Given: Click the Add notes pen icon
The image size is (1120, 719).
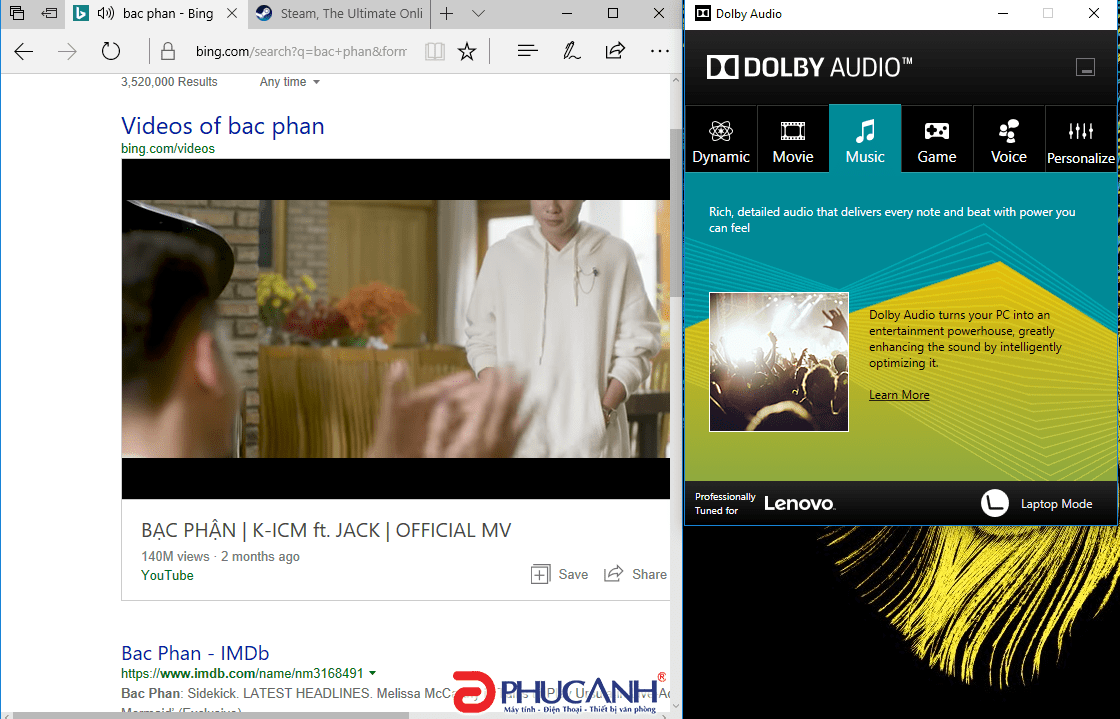Looking at the screenshot, I should click(571, 51).
